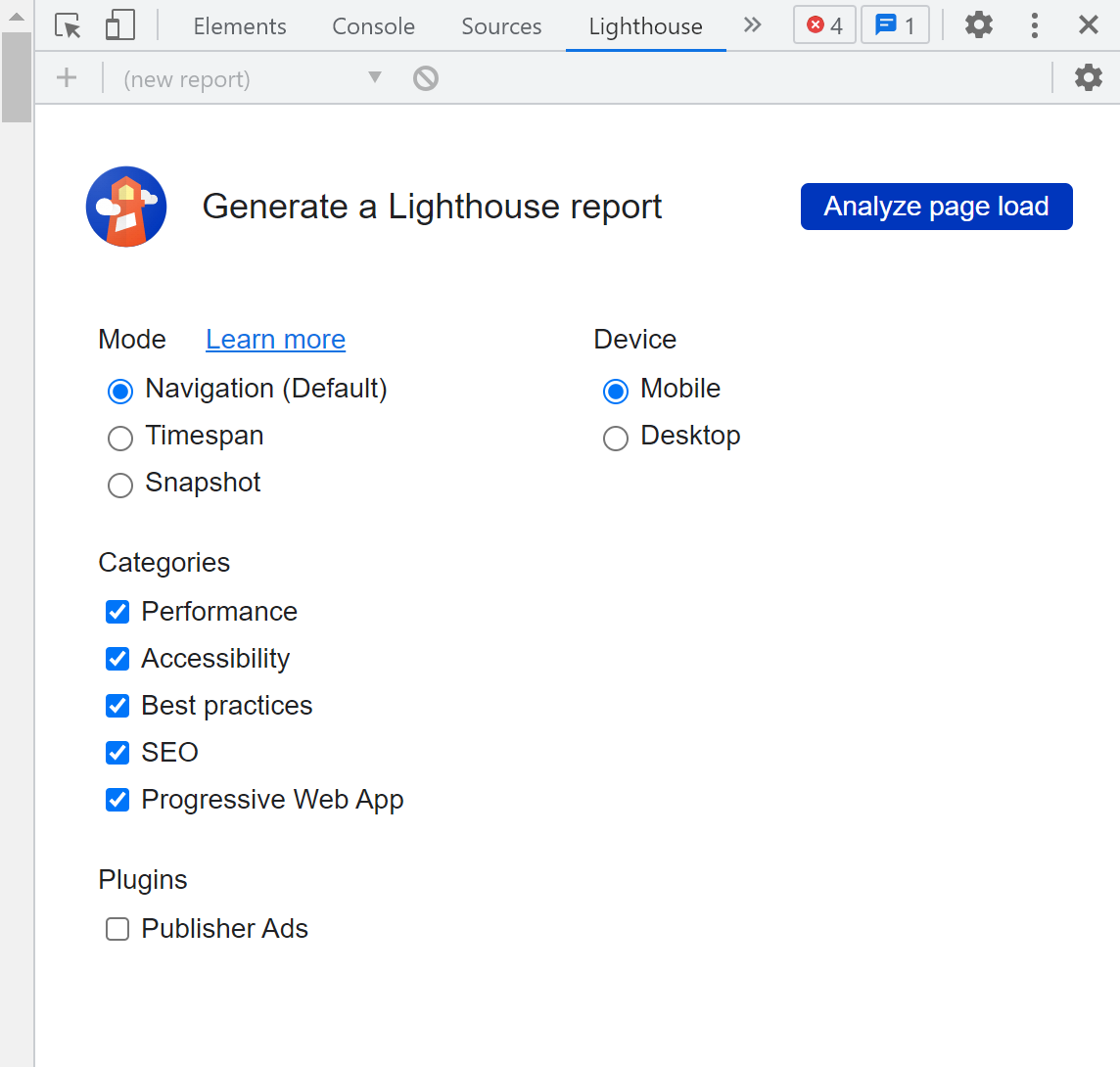The height and width of the screenshot is (1067, 1120).
Task: Click the Lighthouse logo
Action: click(126, 207)
